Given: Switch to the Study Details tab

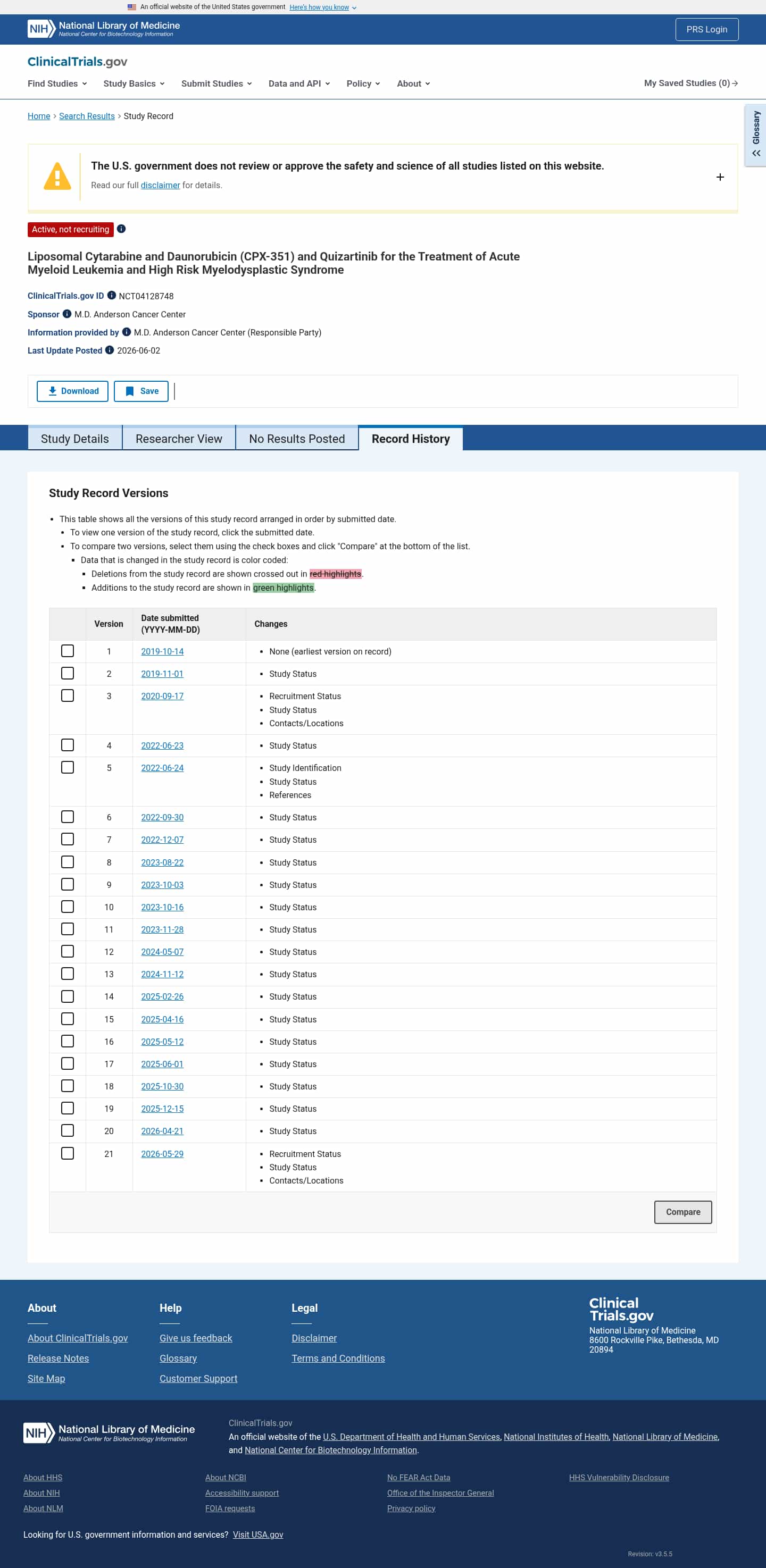Looking at the screenshot, I should tap(75, 438).
